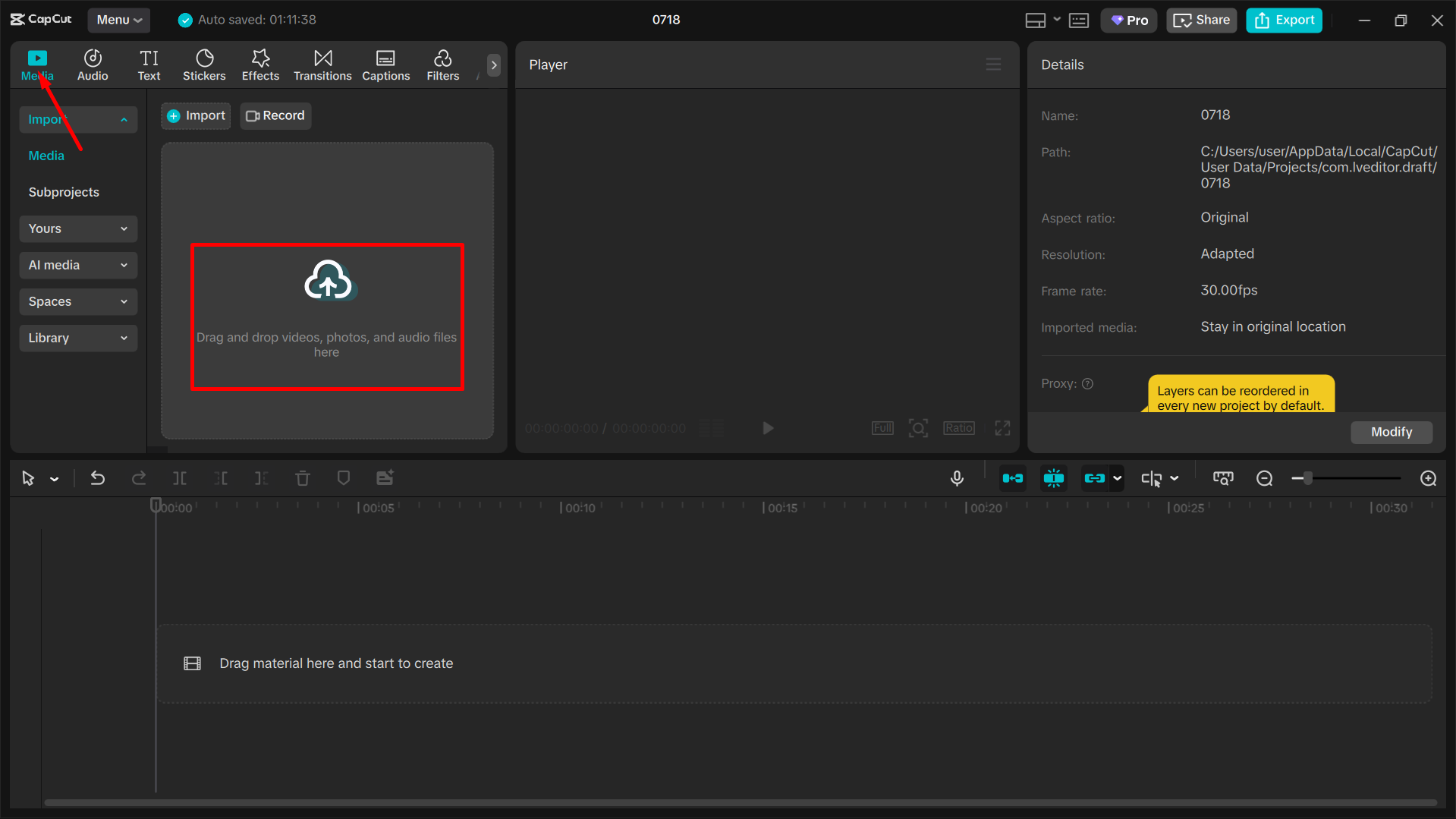Open the Menu dropdown
The image size is (1456, 819).
pos(118,20)
